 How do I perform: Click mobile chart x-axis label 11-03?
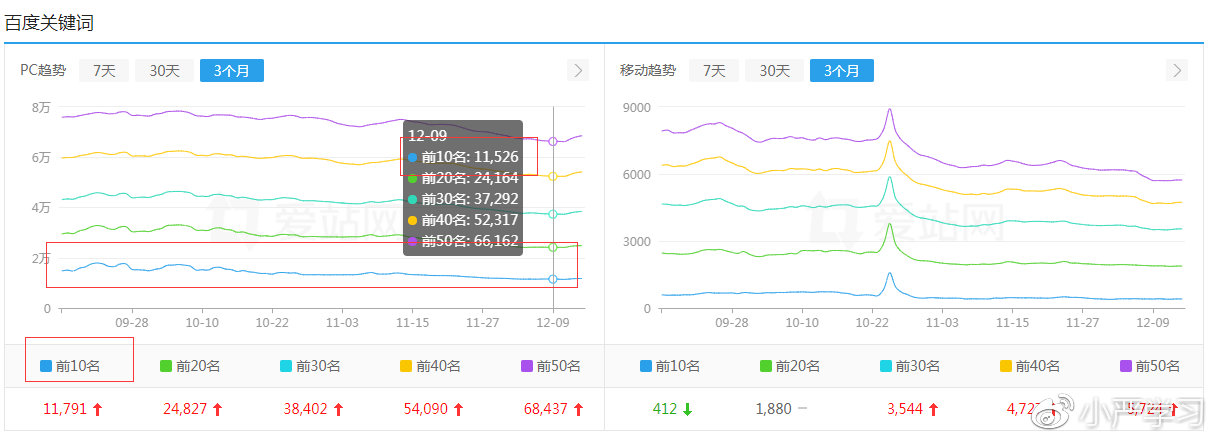coord(942,324)
